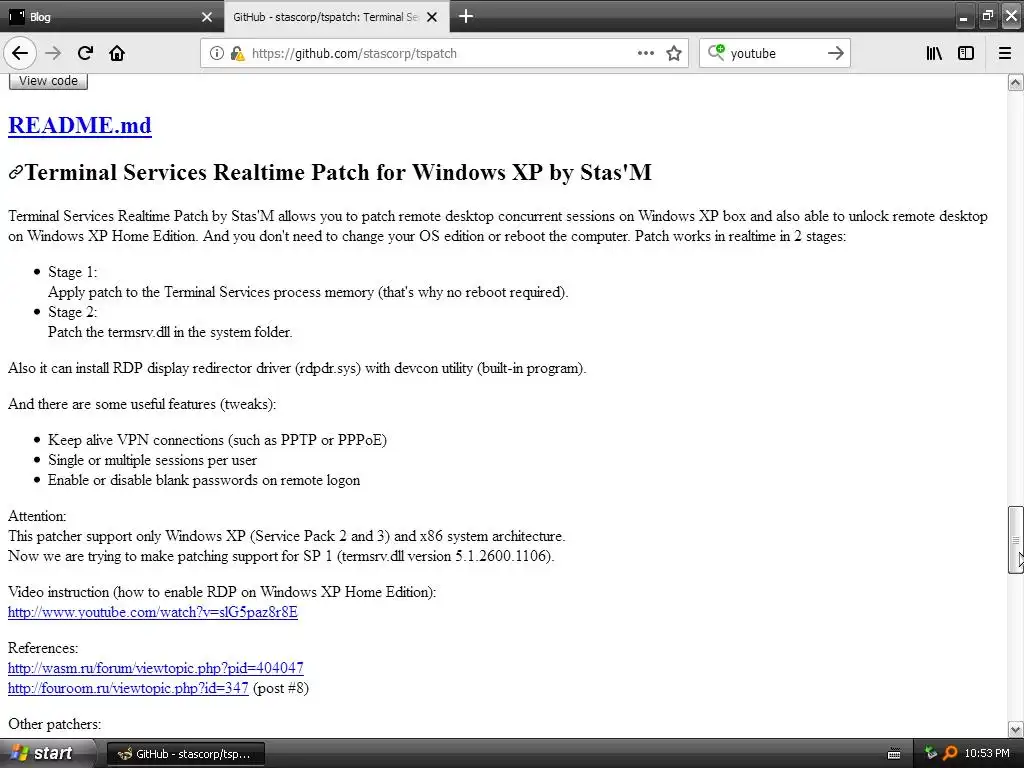Screen dimensions: 1024x768
Task: Click 'Single or multiple sessions per user'
Action: (x=152, y=460)
